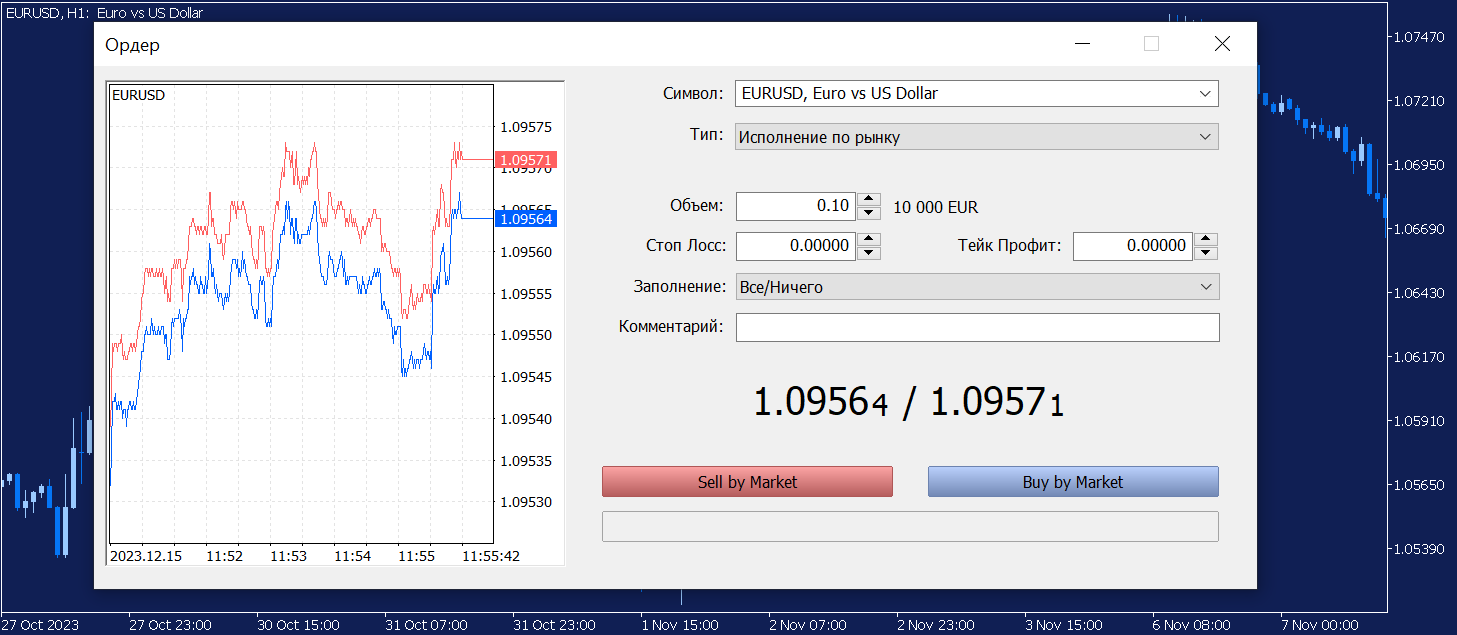Increase Тейк Профит with the up arrow
This screenshot has width=1457, height=635.
point(1207,240)
